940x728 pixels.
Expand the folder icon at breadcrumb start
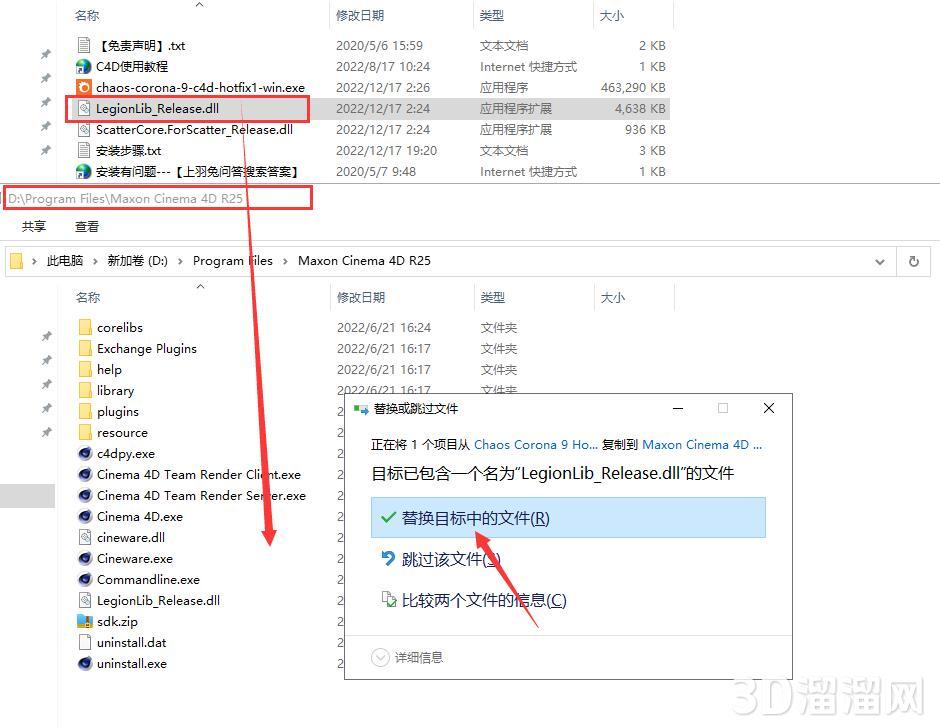17,261
